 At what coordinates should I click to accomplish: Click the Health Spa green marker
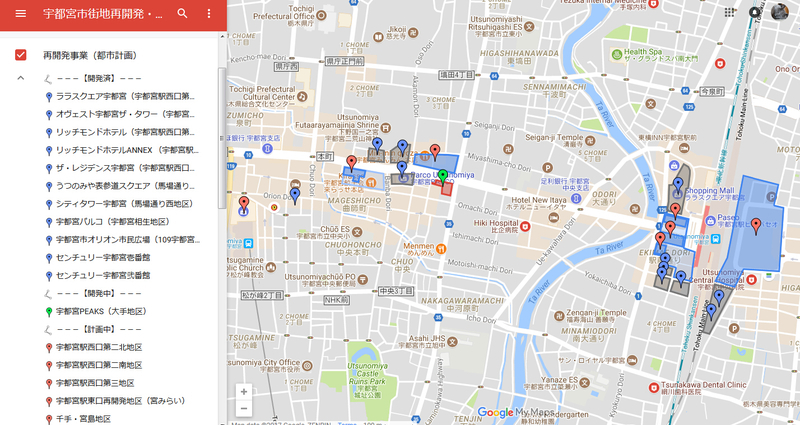tap(617, 54)
